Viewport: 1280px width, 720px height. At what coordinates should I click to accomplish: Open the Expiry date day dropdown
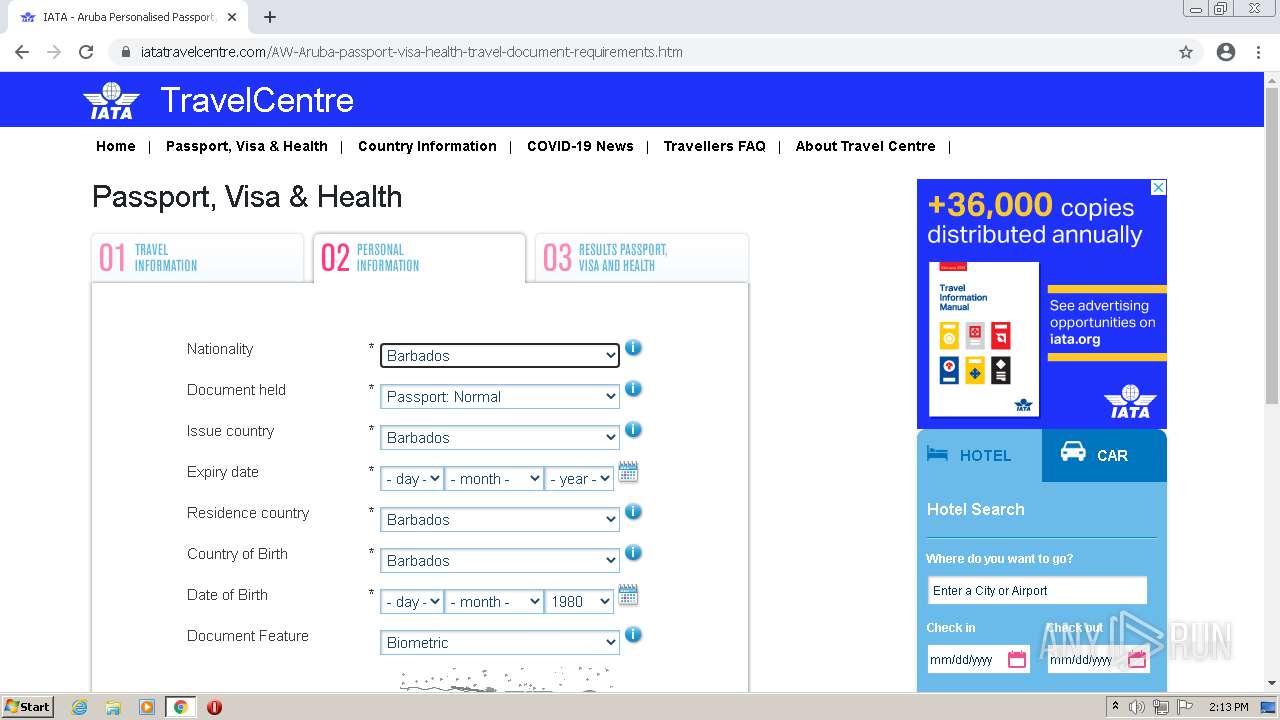(412, 479)
